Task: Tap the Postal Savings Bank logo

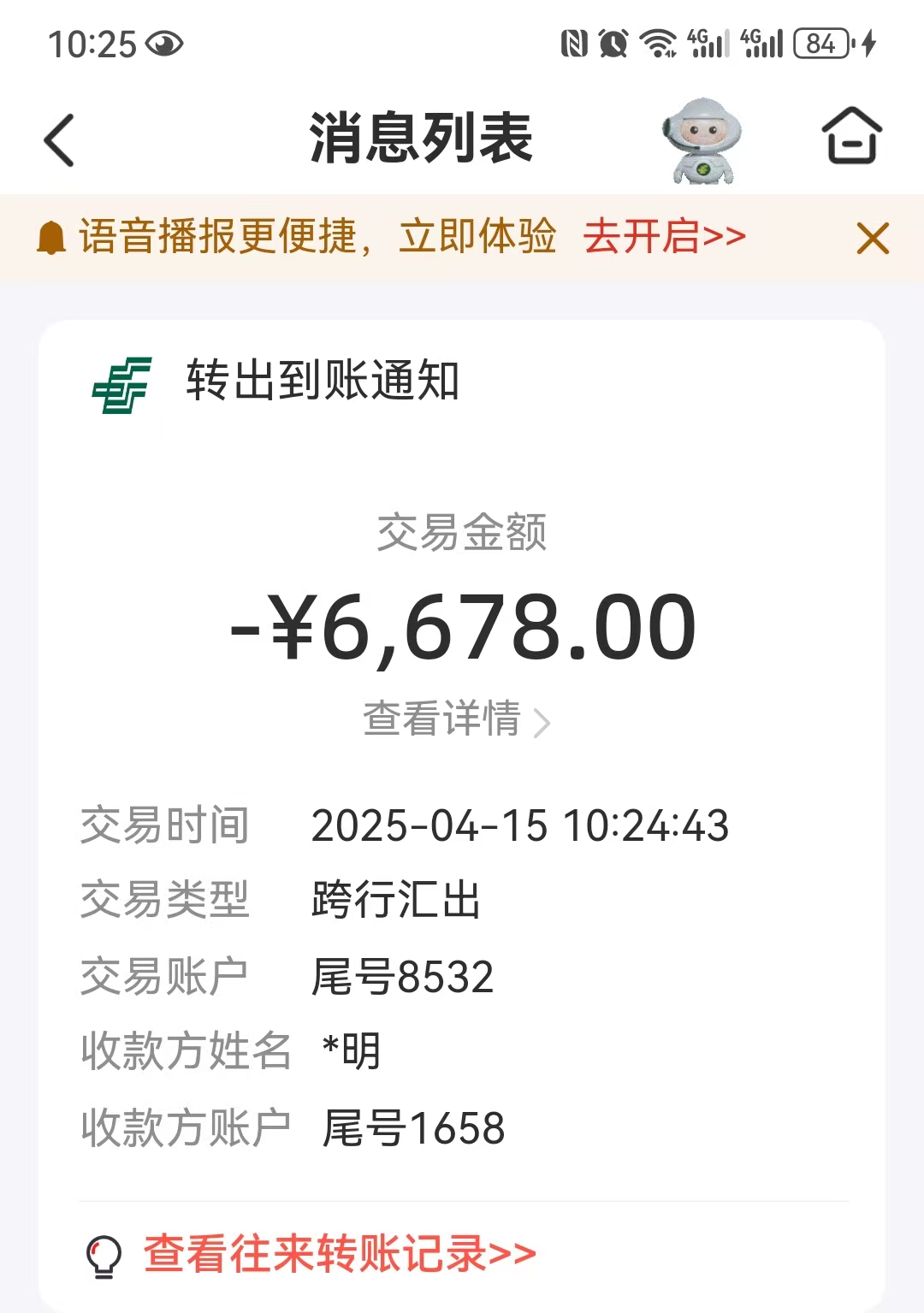Action: pos(122,385)
